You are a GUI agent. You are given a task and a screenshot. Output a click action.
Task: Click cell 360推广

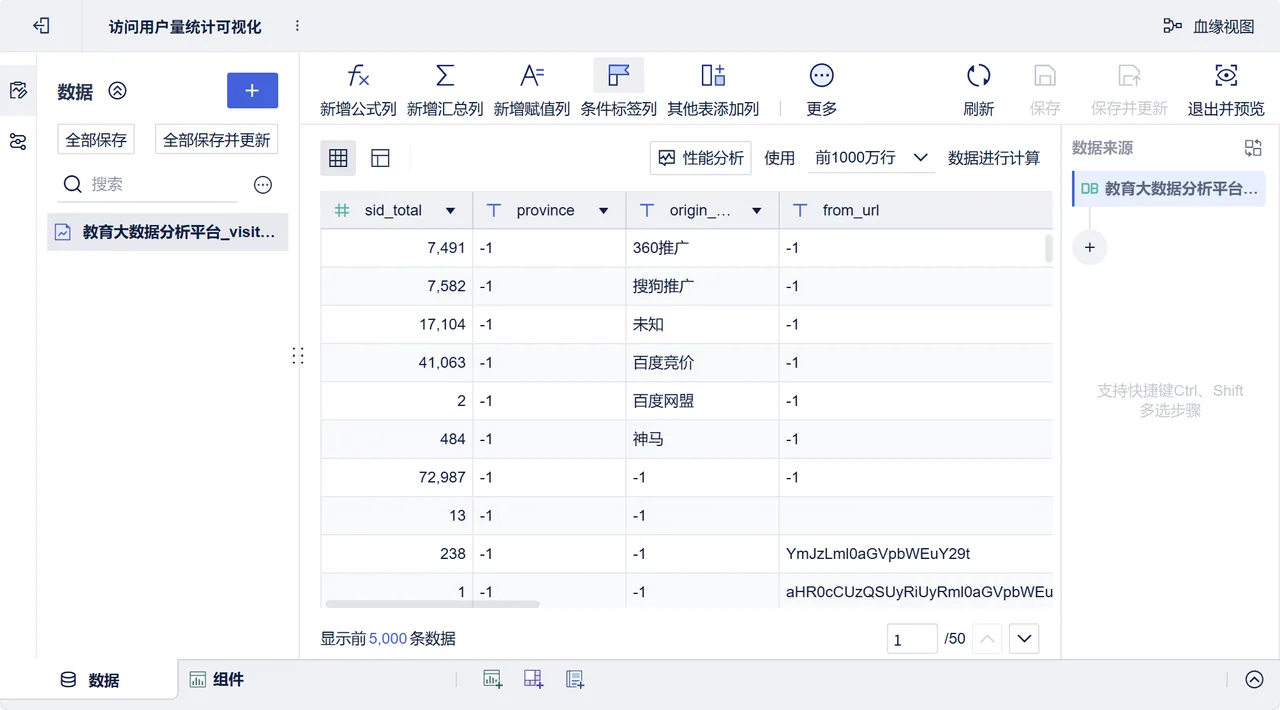coord(703,248)
